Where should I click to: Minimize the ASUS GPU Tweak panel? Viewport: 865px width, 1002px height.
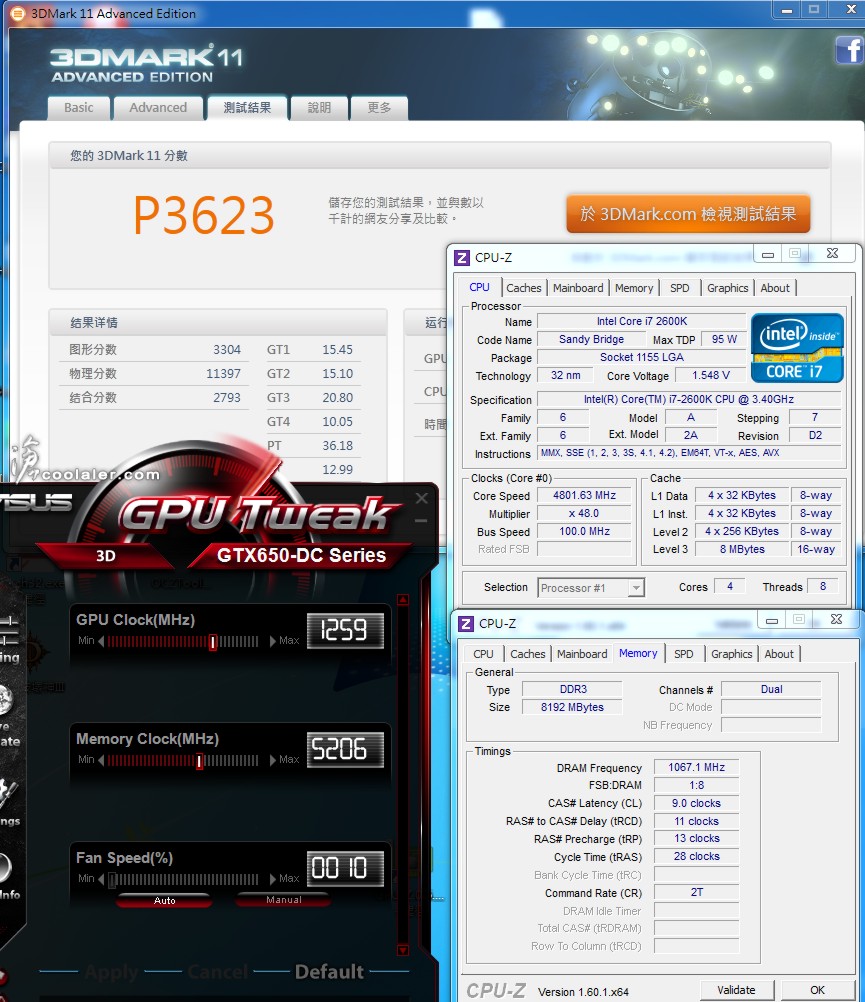pyautogui.click(x=422, y=521)
